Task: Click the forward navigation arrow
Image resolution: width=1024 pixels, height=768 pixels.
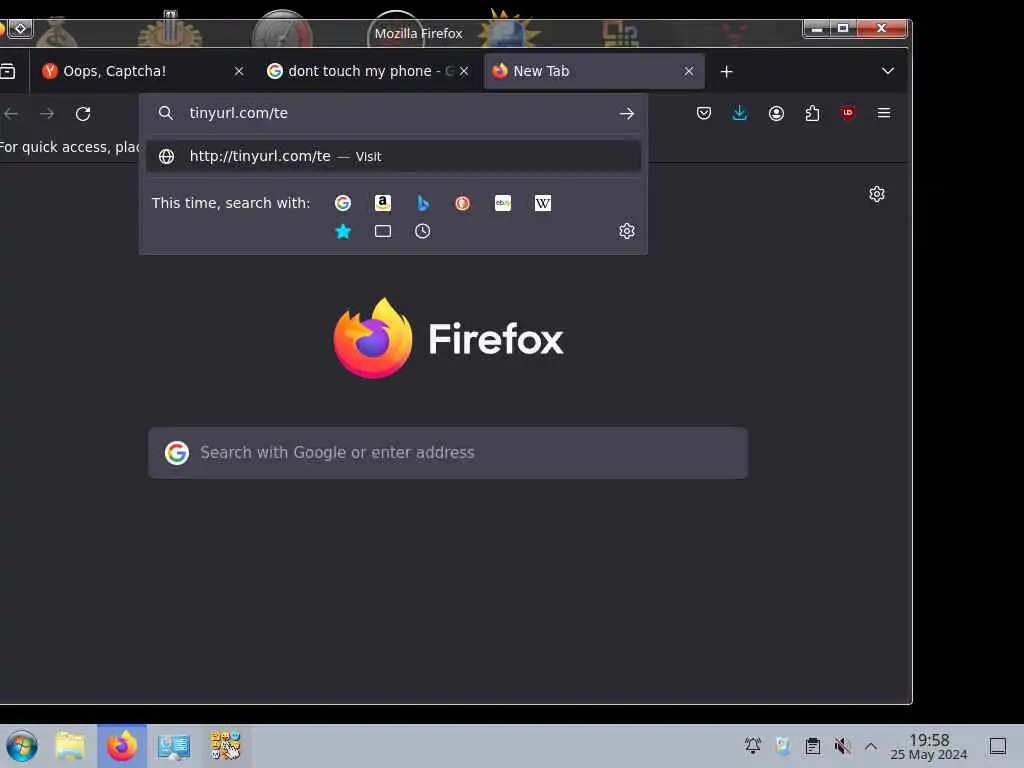Action: pyautogui.click(x=47, y=114)
